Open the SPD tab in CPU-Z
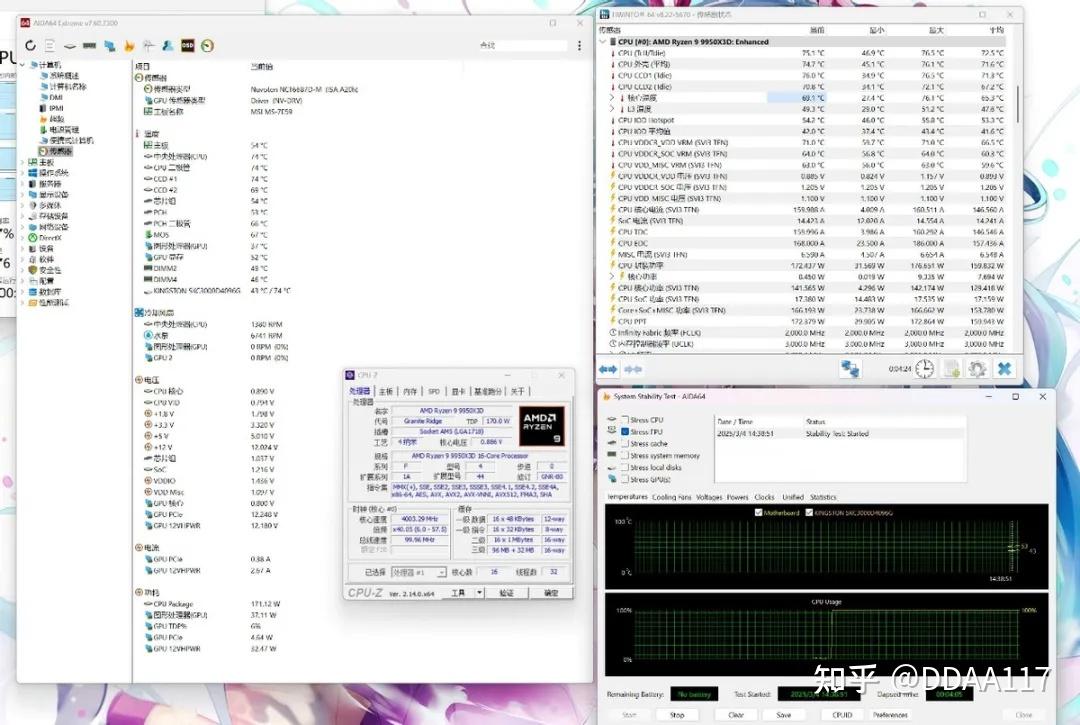 pyautogui.click(x=434, y=391)
